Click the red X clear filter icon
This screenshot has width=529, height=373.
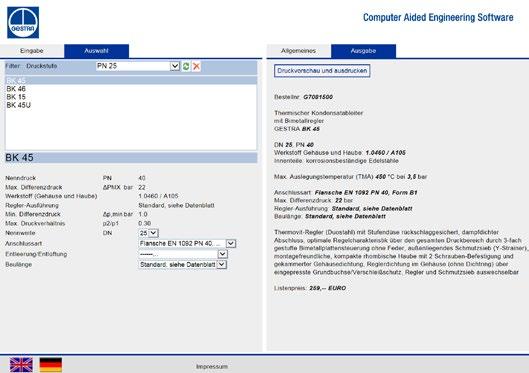(x=196, y=66)
